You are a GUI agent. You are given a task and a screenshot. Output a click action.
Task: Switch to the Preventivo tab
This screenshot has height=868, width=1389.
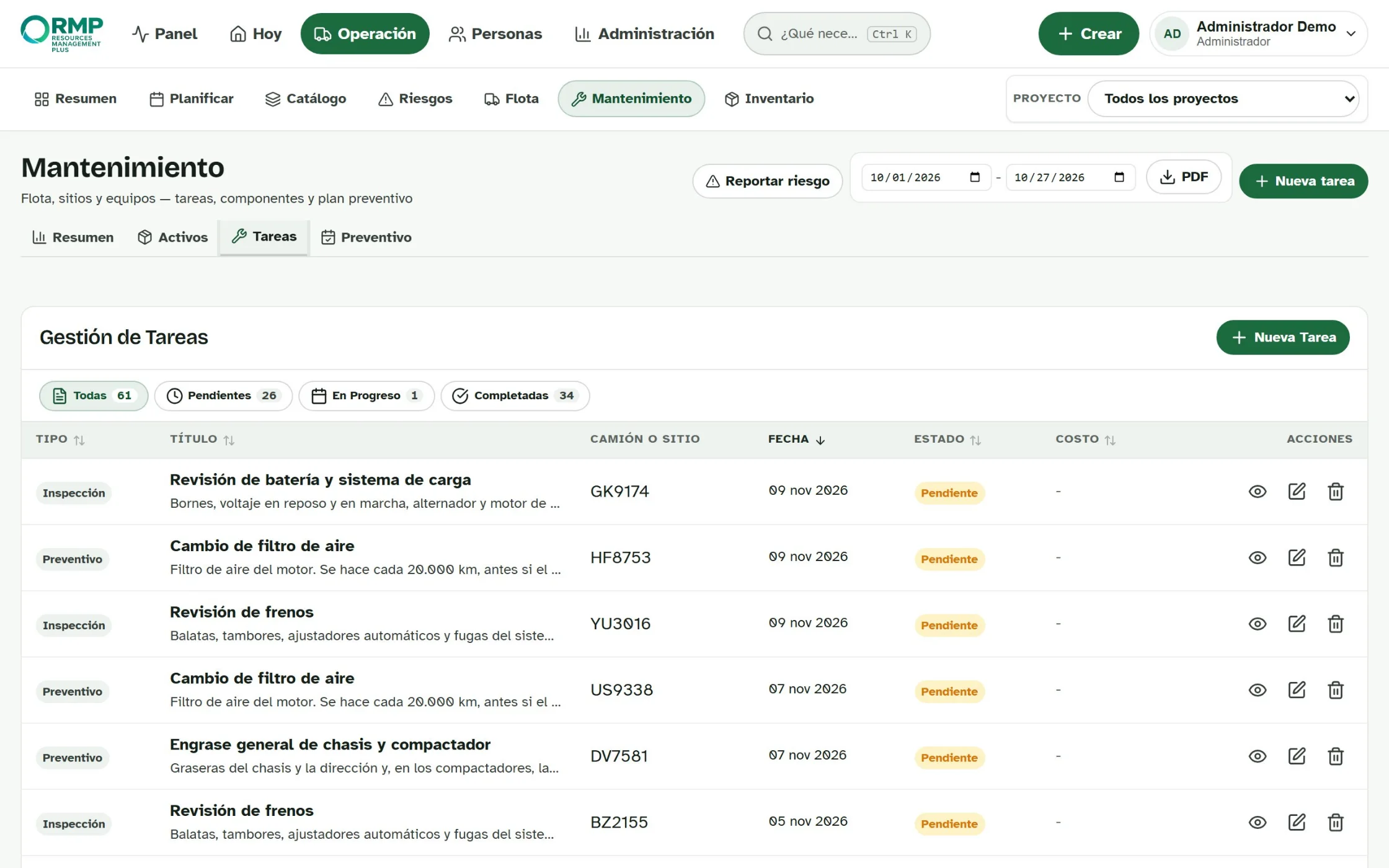[x=366, y=237]
